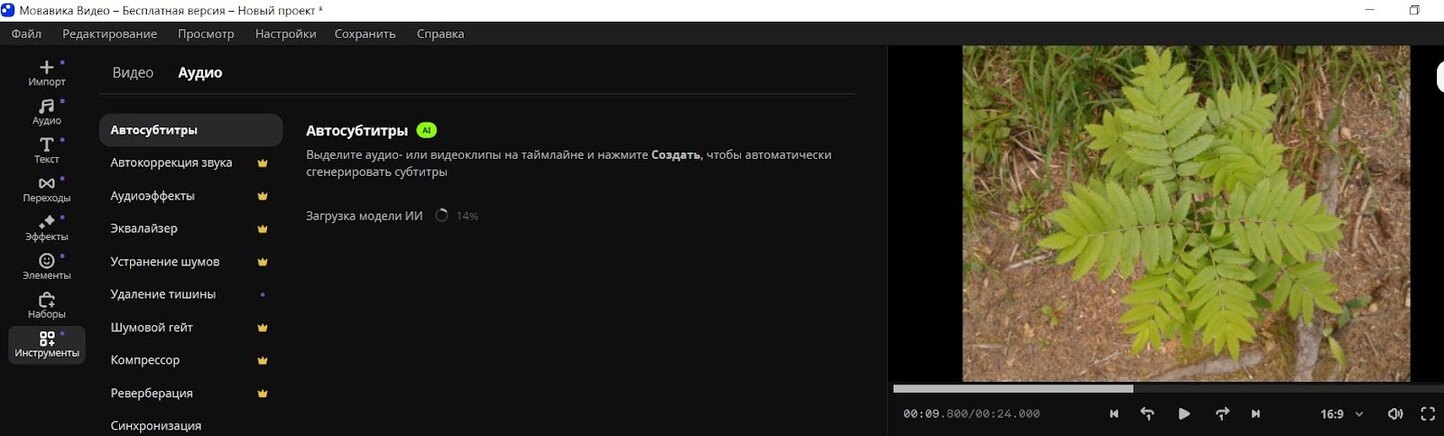Select the Эквалайзер audio tool
The image size is (1444, 436).
pos(144,229)
